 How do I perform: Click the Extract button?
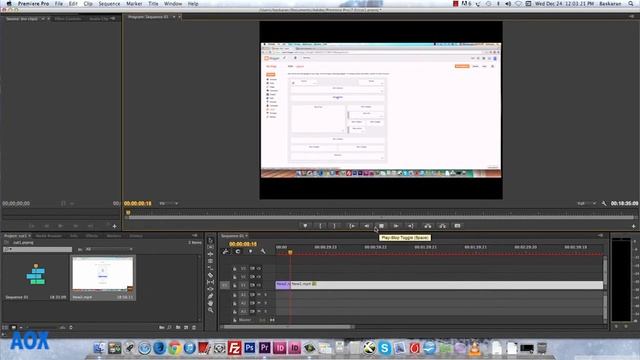tap(442, 226)
